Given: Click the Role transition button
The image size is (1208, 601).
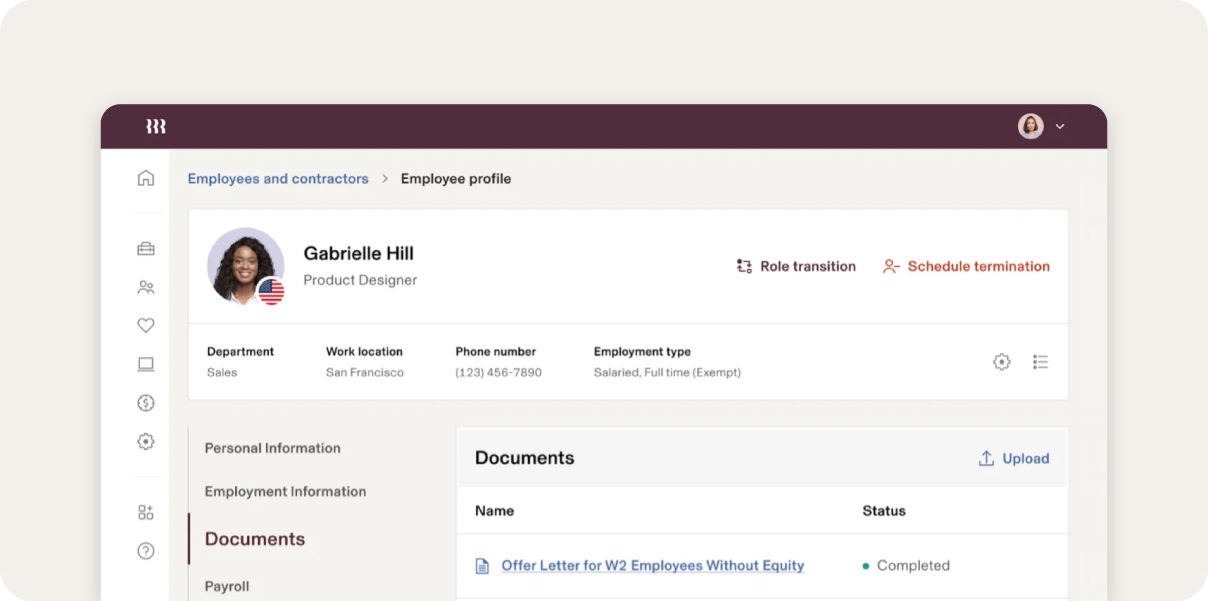Looking at the screenshot, I should click(x=796, y=266).
